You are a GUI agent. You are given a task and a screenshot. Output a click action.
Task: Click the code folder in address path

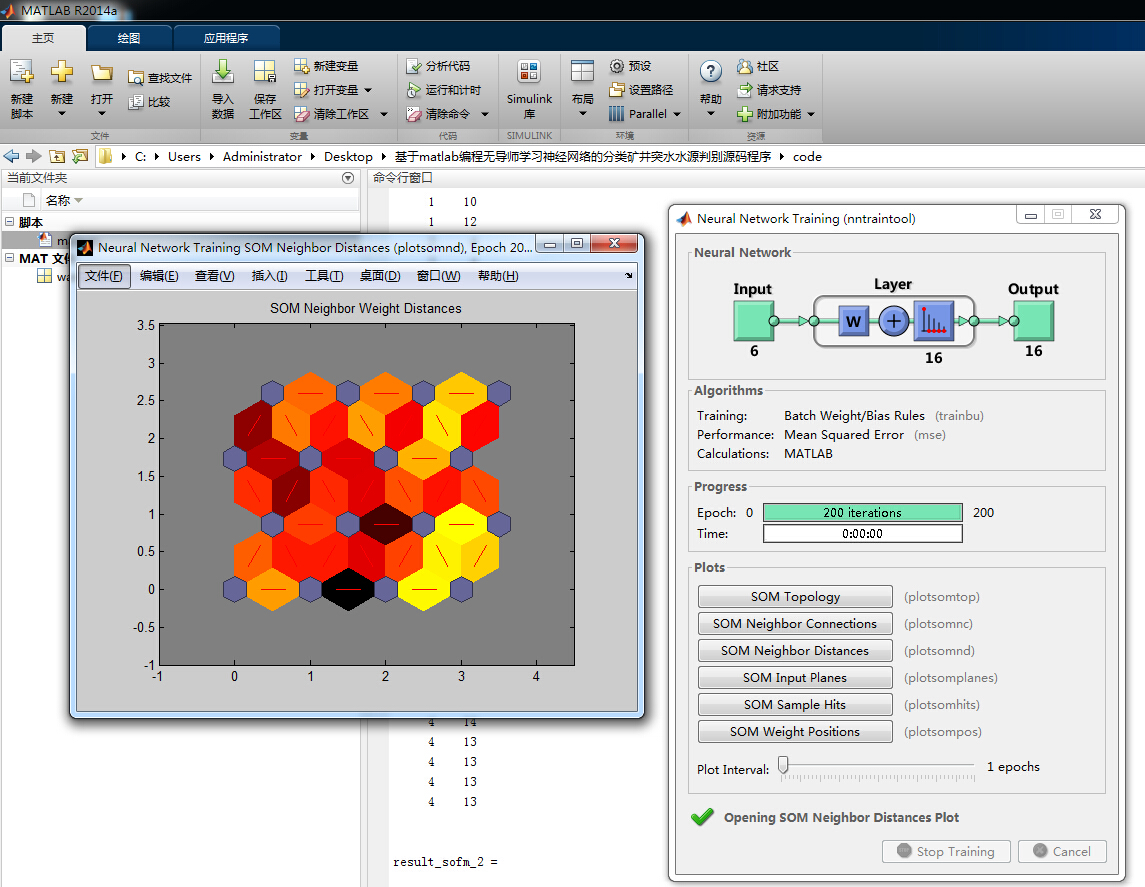(x=808, y=156)
